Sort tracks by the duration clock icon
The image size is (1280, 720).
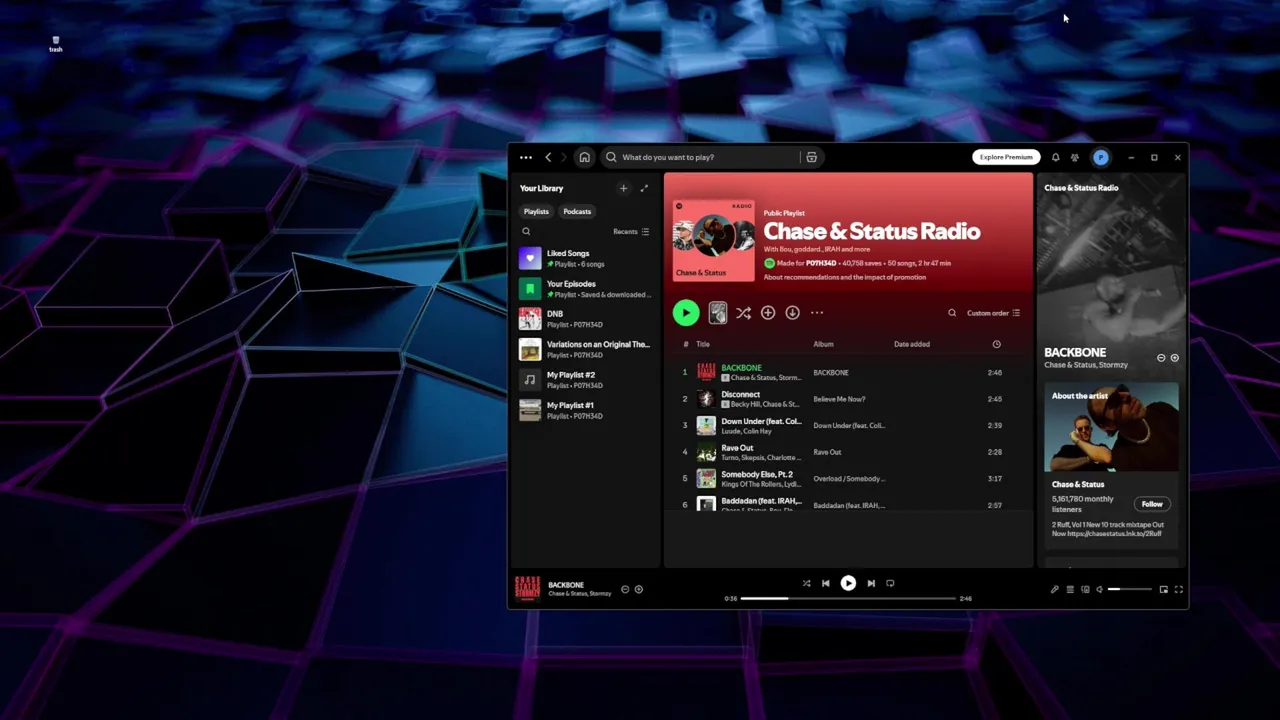tap(996, 344)
